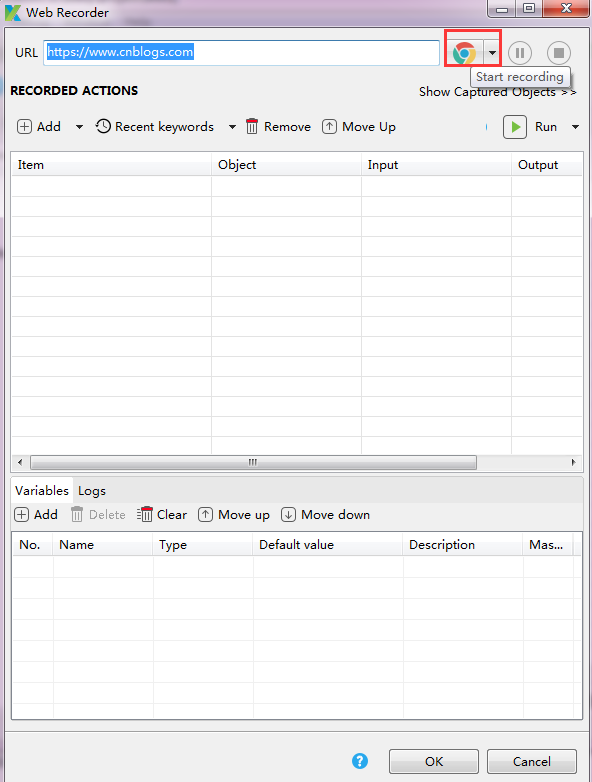Show Captured Objects panel
Image resolution: width=592 pixels, height=782 pixels.
(497, 92)
